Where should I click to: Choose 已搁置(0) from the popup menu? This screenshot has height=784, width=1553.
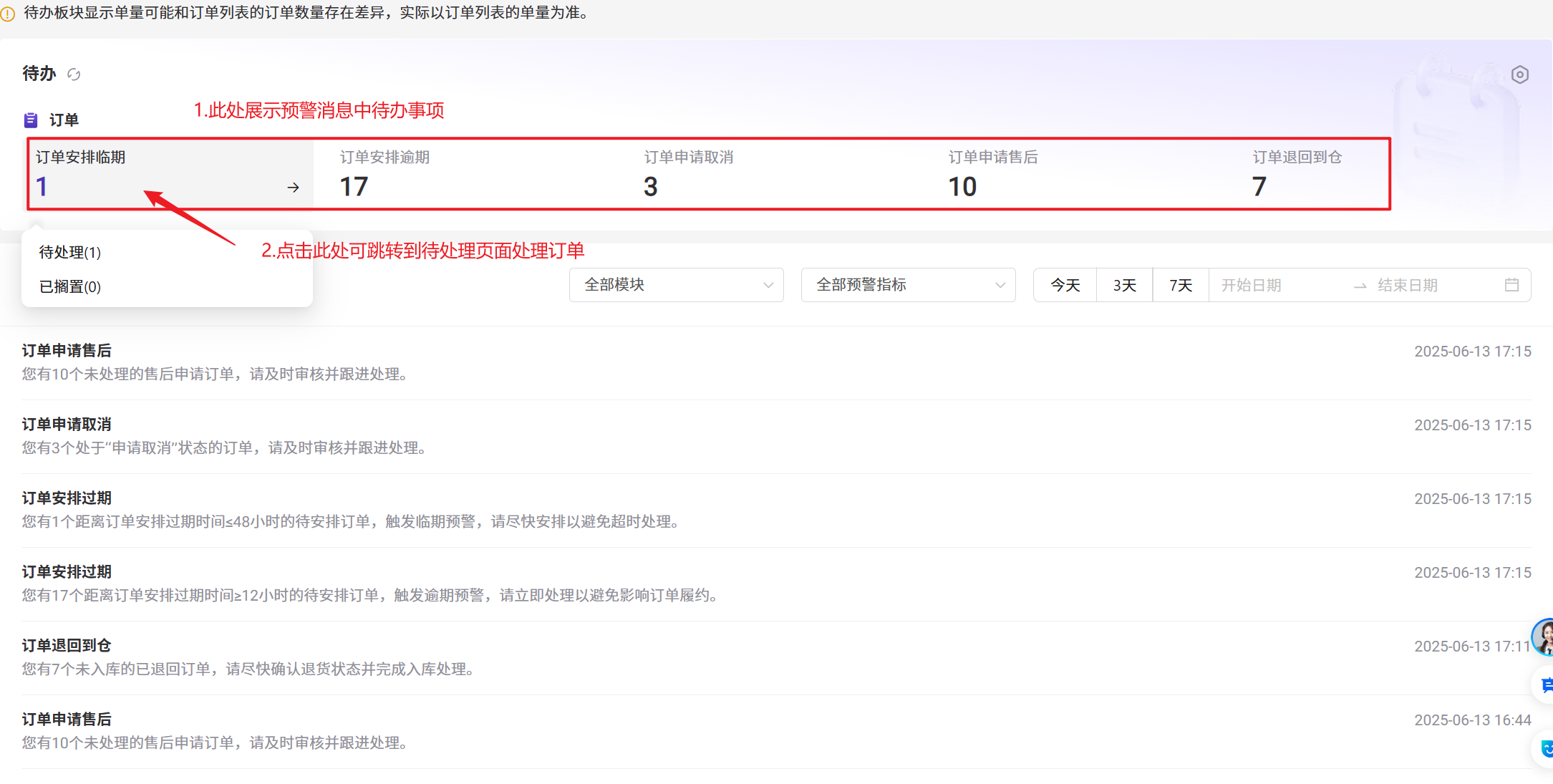point(70,286)
